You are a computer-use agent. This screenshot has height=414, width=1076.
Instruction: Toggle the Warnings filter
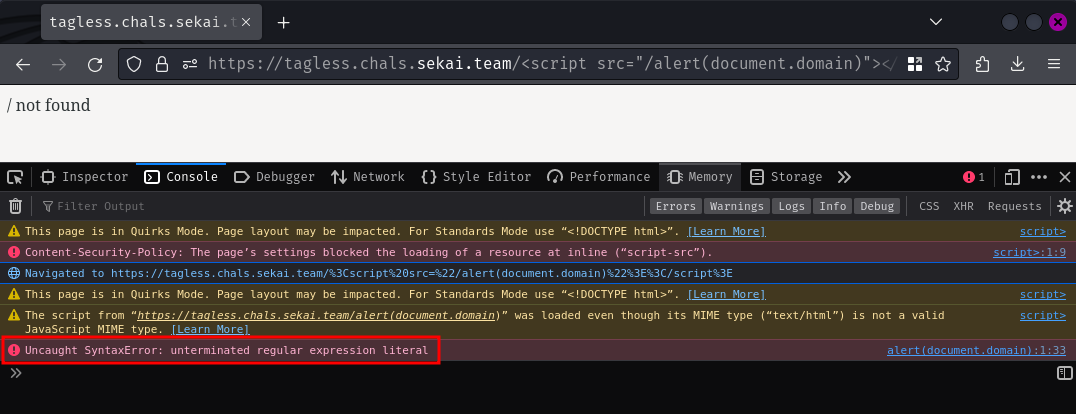point(736,206)
